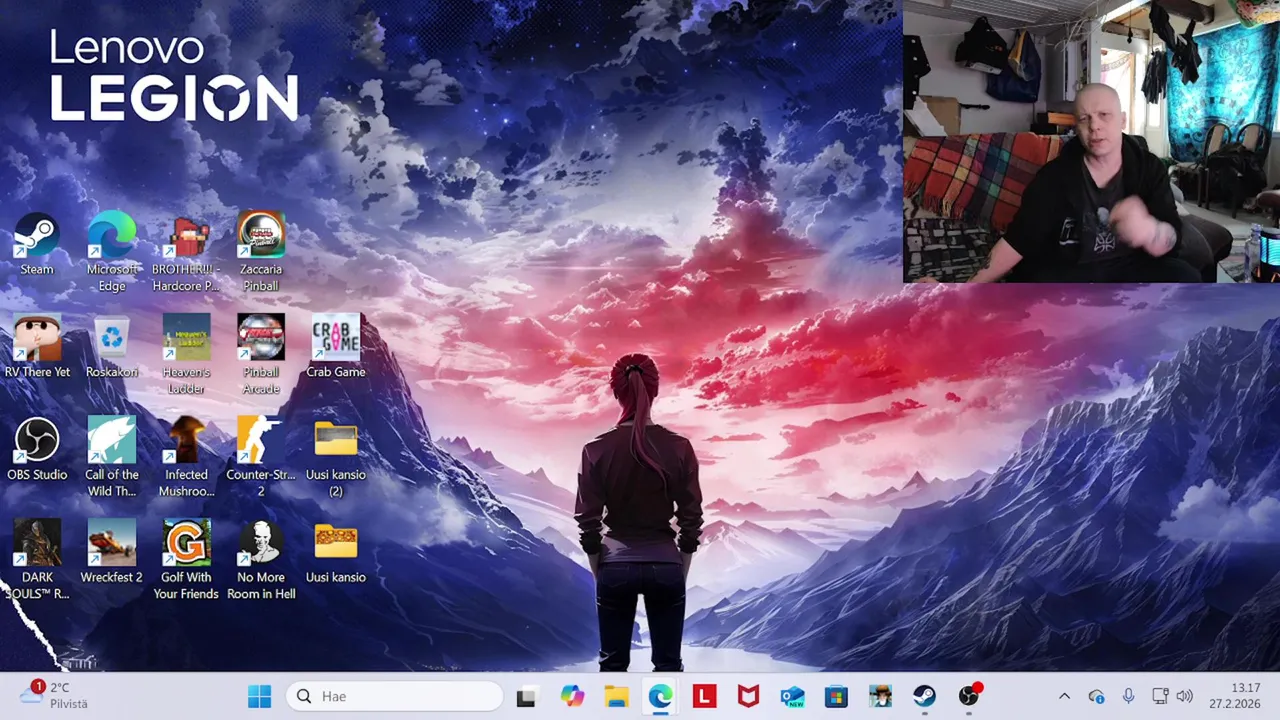Image resolution: width=1280 pixels, height=720 pixels.
Task: Select the DARK SOULS desktop icon
Action: (37, 560)
